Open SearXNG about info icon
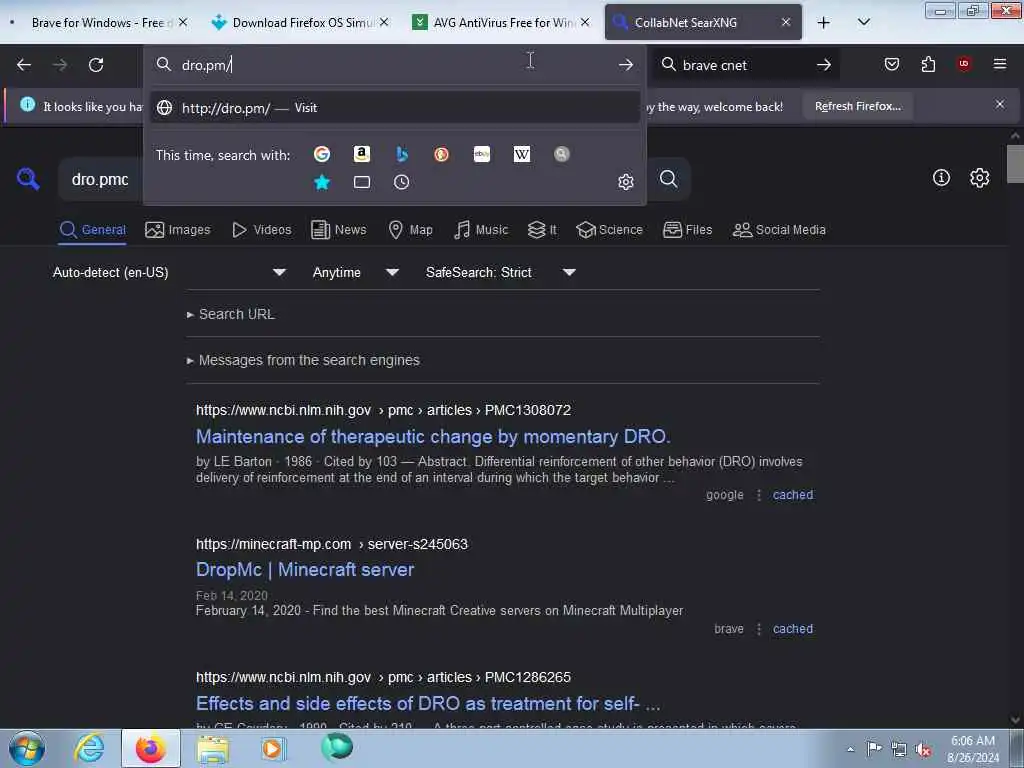The width and height of the screenshot is (1024, 768). coord(941,178)
